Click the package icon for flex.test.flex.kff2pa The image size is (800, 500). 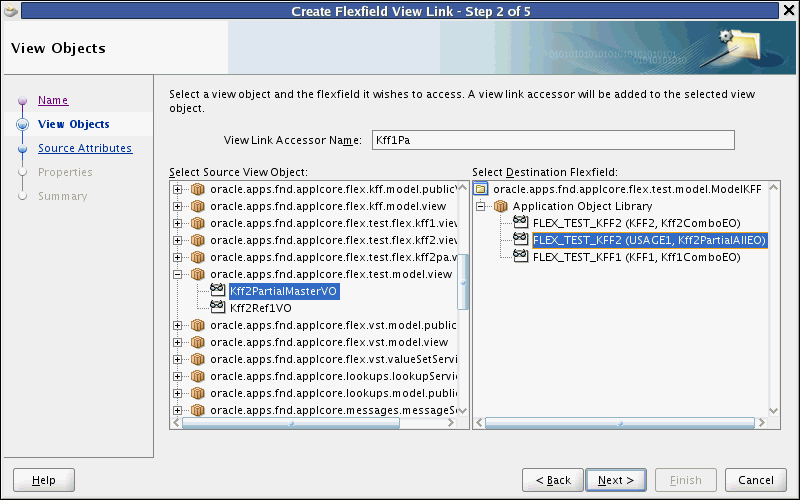197,257
